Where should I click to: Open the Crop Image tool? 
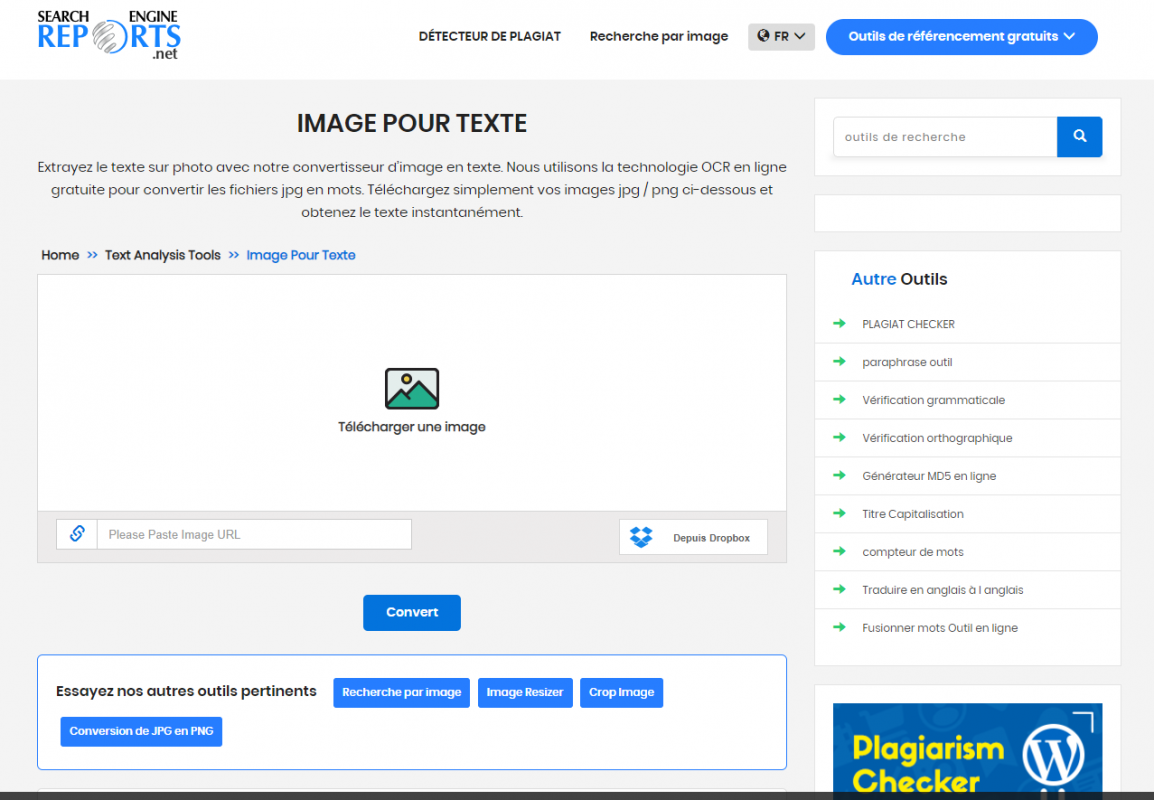(x=621, y=693)
